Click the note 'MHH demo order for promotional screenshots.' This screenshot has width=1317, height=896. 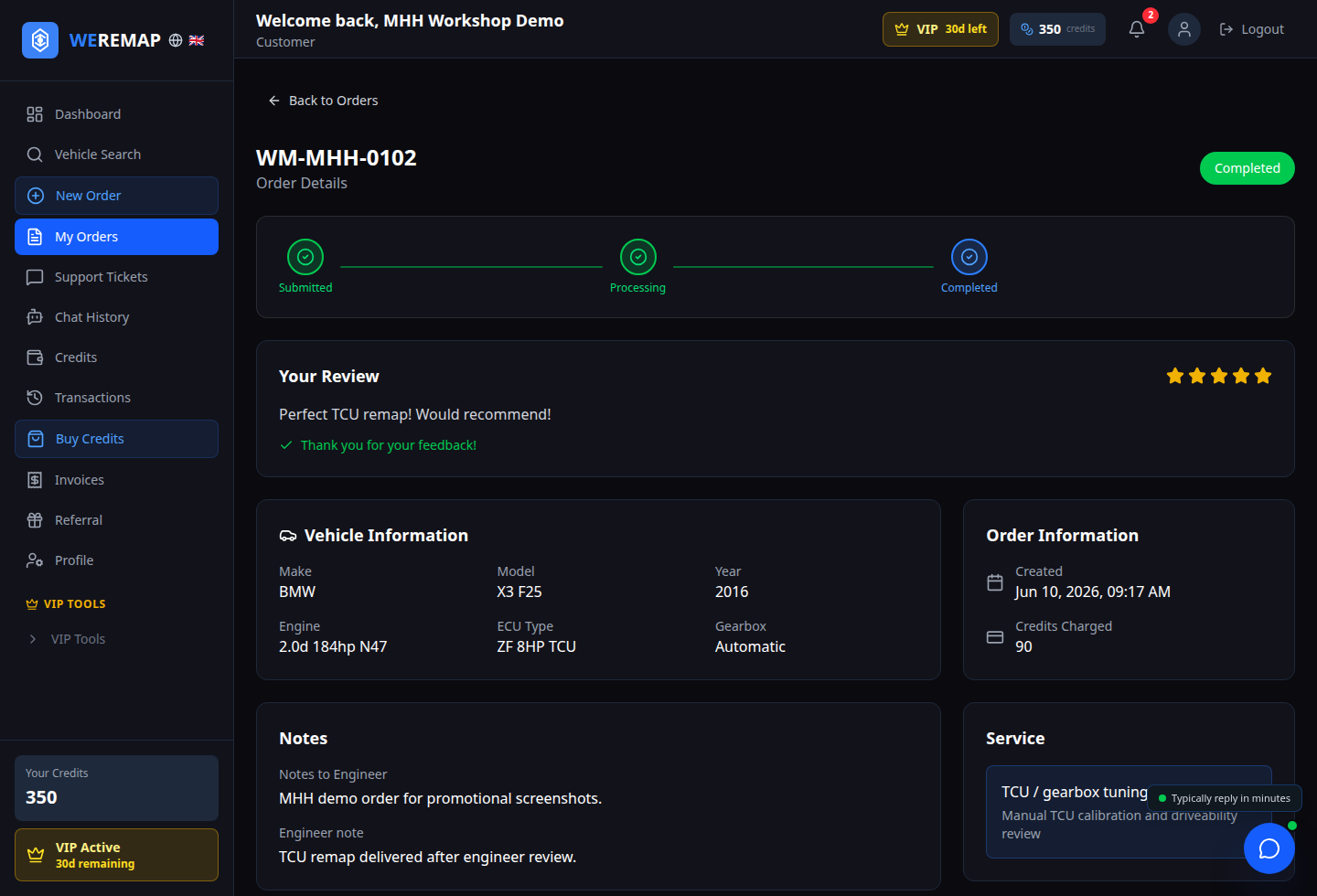tap(440, 798)
